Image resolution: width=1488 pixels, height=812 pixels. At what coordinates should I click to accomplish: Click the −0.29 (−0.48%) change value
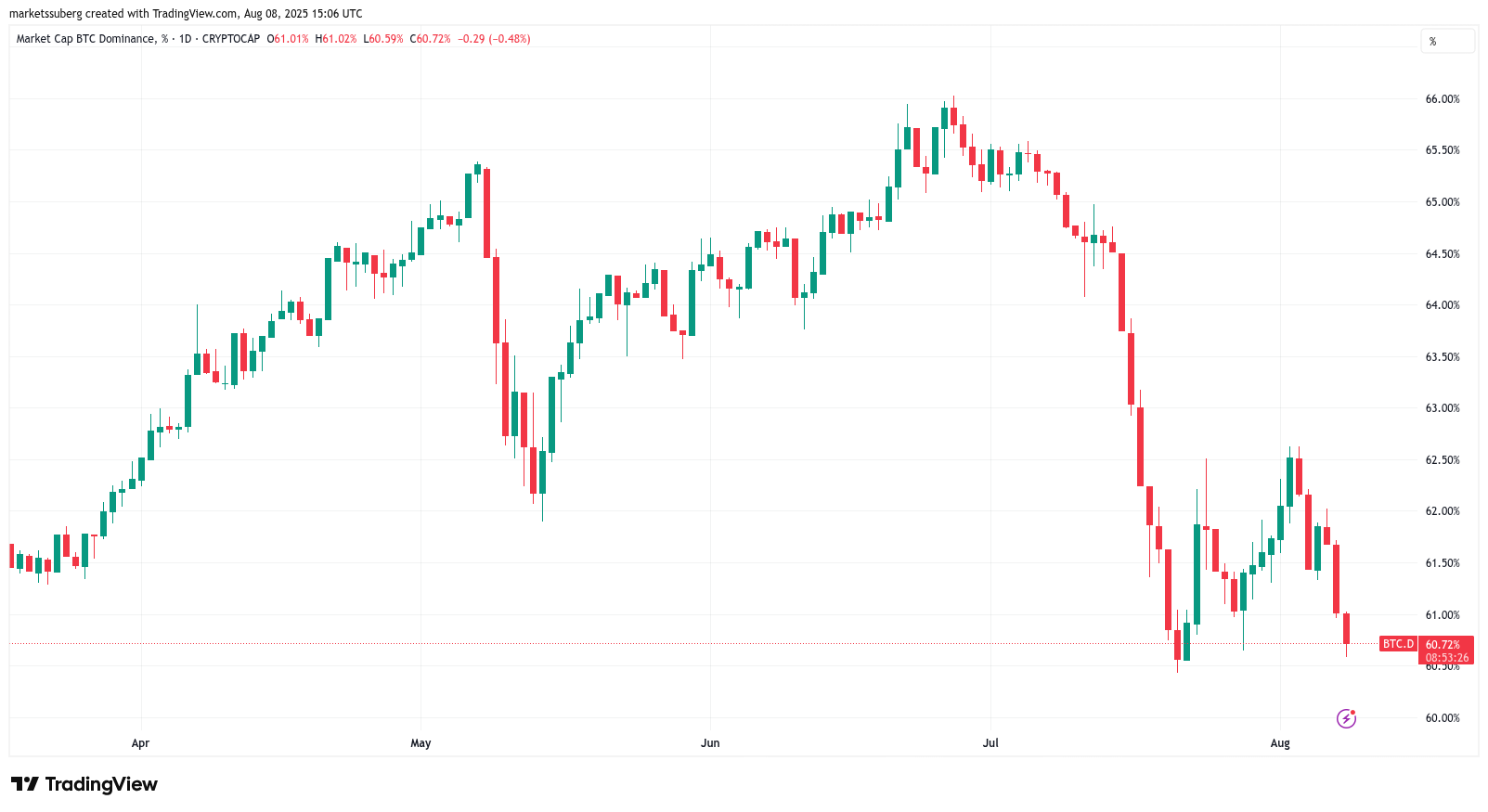coord(494,39)
